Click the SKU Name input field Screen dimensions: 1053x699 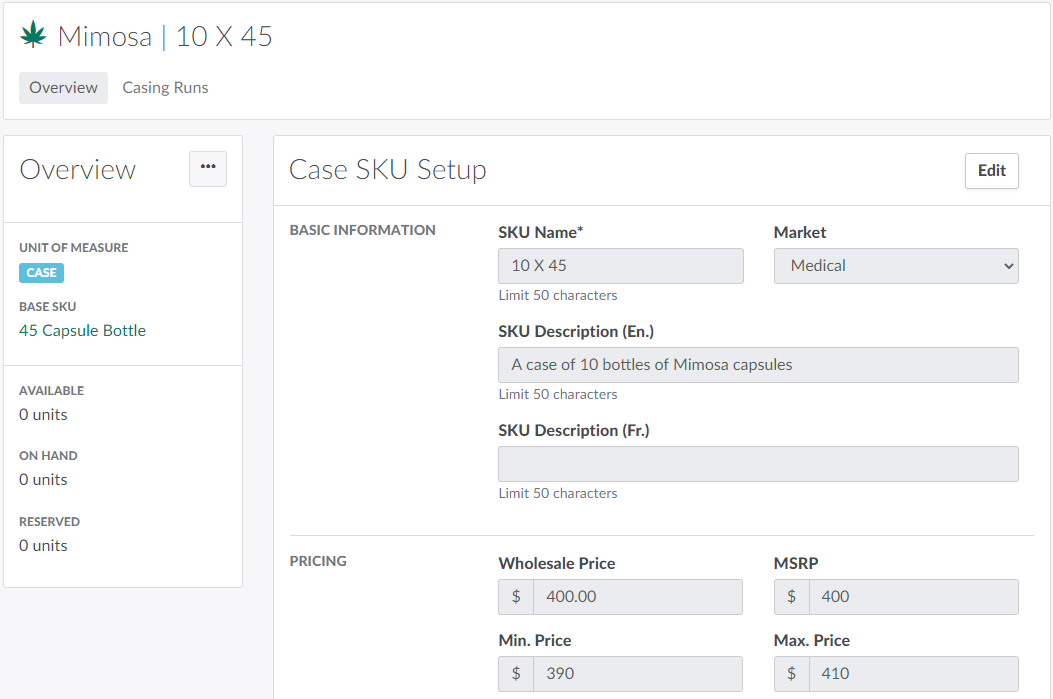pos(620,266)
